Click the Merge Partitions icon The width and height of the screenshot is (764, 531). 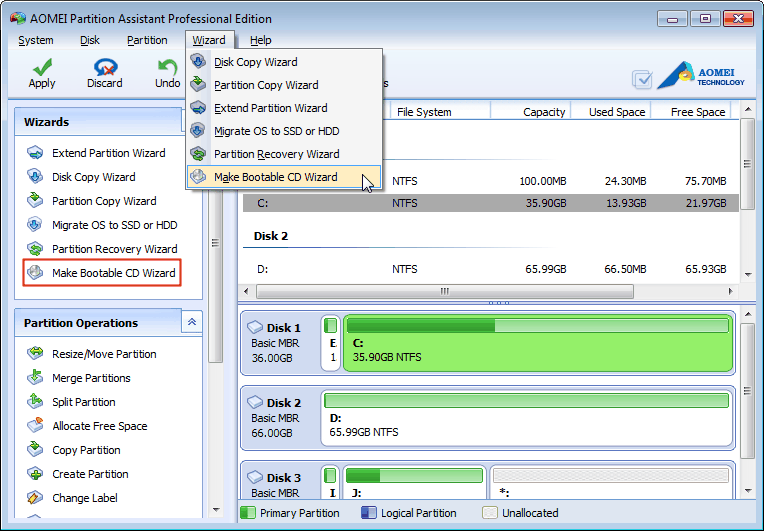[x=35, y=378]
